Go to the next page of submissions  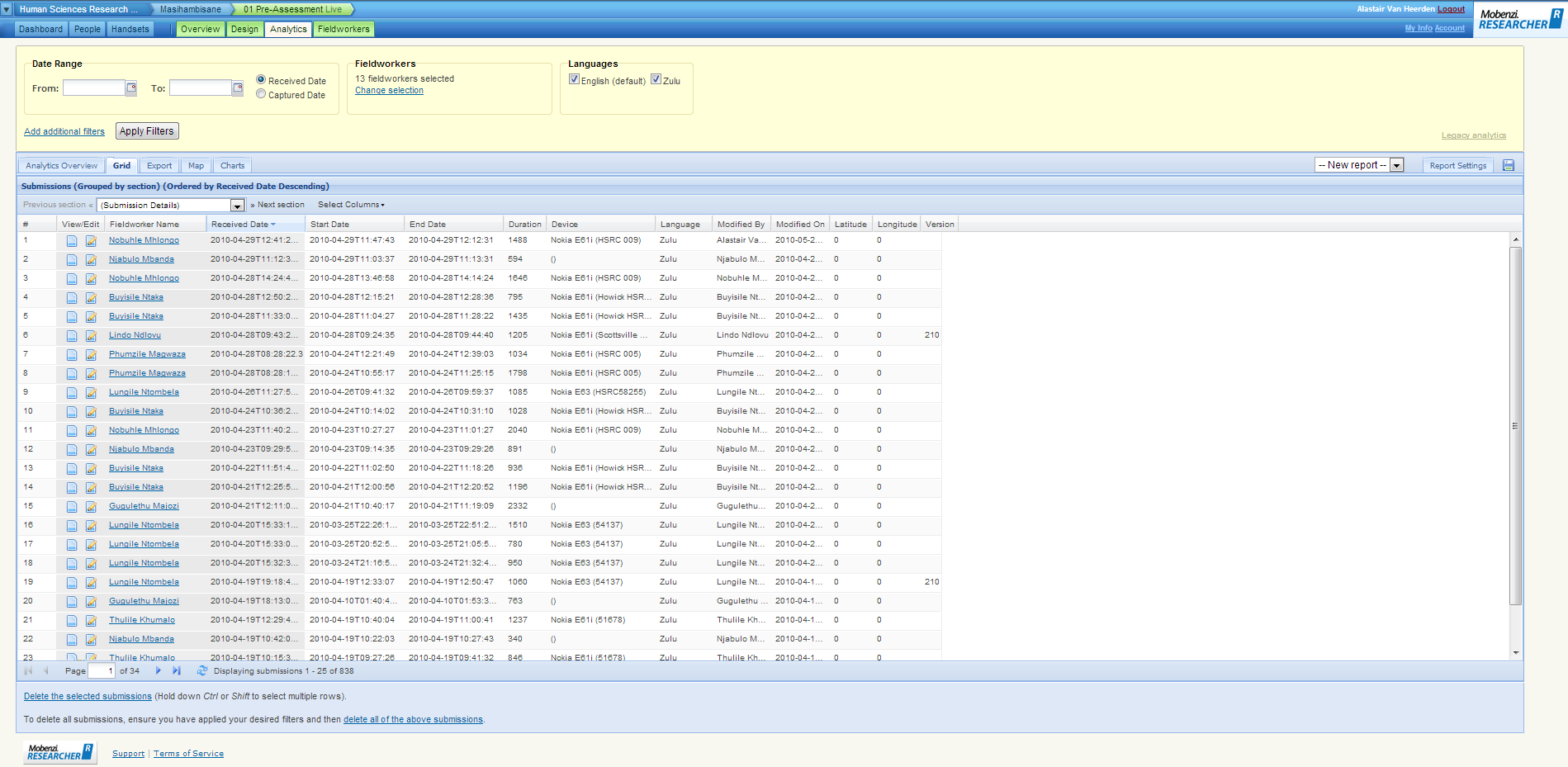coord(159,671)
